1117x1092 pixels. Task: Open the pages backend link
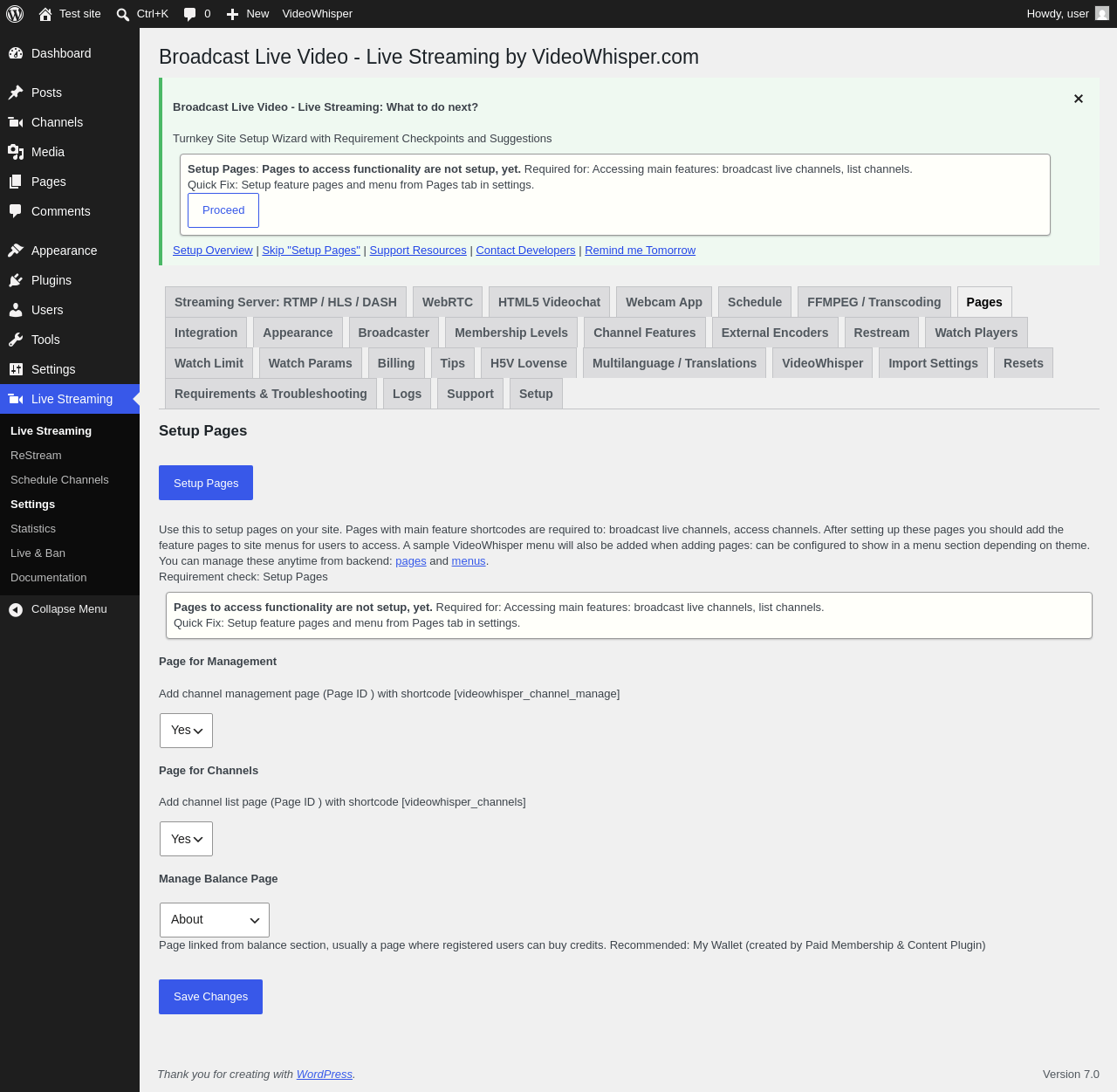coord(411,561)
